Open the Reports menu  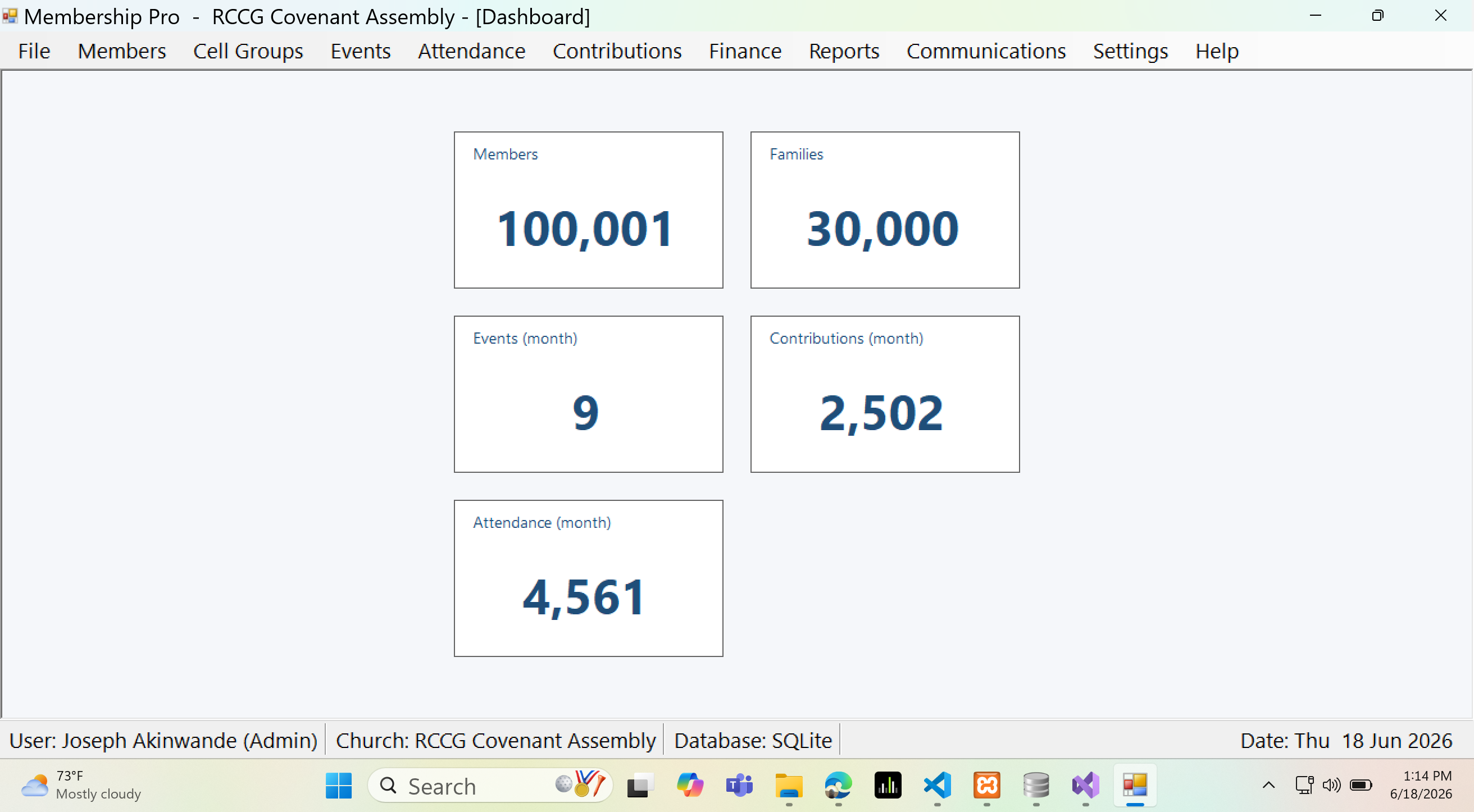(844, 51)
